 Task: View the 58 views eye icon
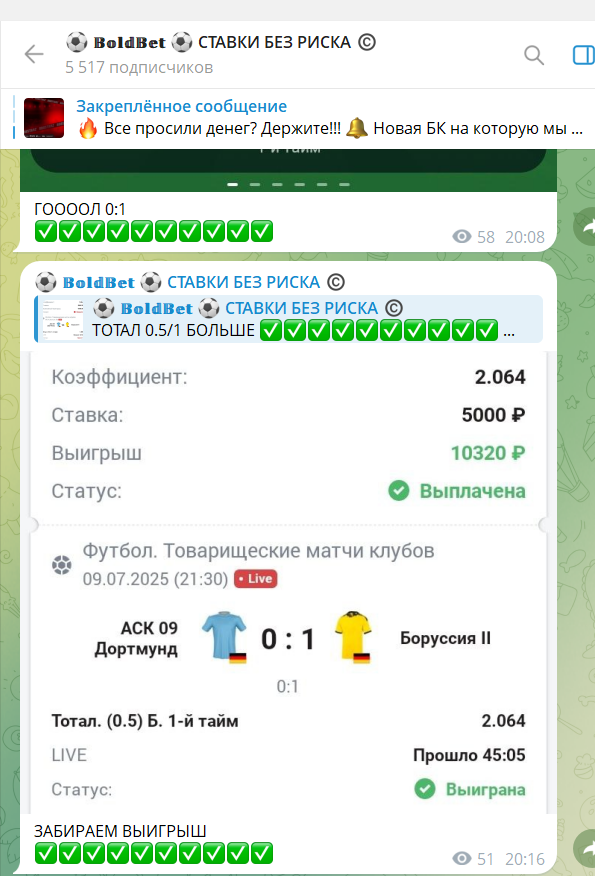pyautogui.click(x=461, y=237)
